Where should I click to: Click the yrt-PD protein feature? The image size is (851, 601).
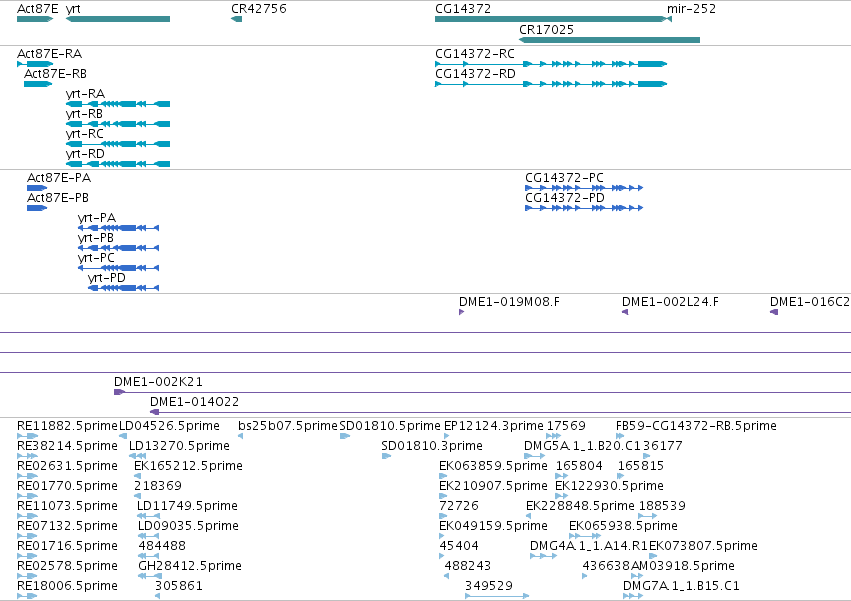click(123, 288)
